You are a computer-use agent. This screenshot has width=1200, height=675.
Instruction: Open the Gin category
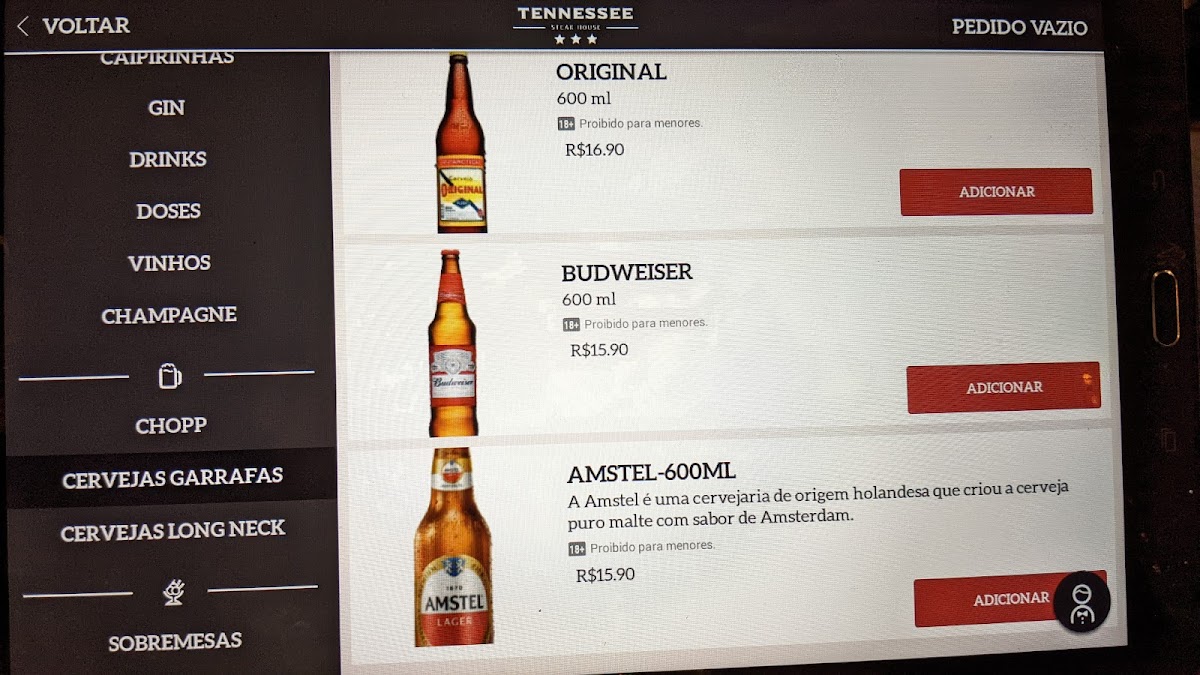(166, 108)
